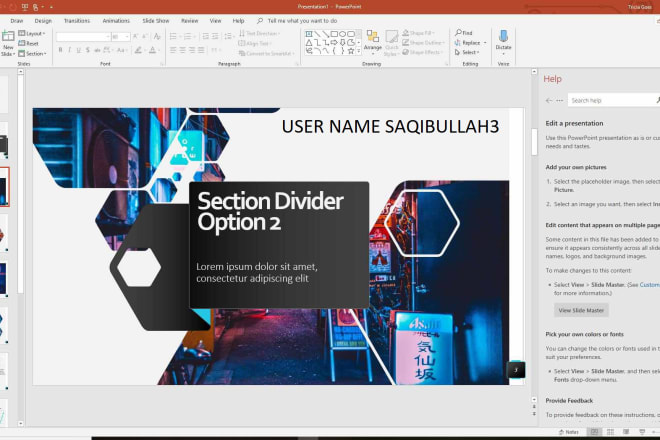Decrease font size

(x=144, y=37)
